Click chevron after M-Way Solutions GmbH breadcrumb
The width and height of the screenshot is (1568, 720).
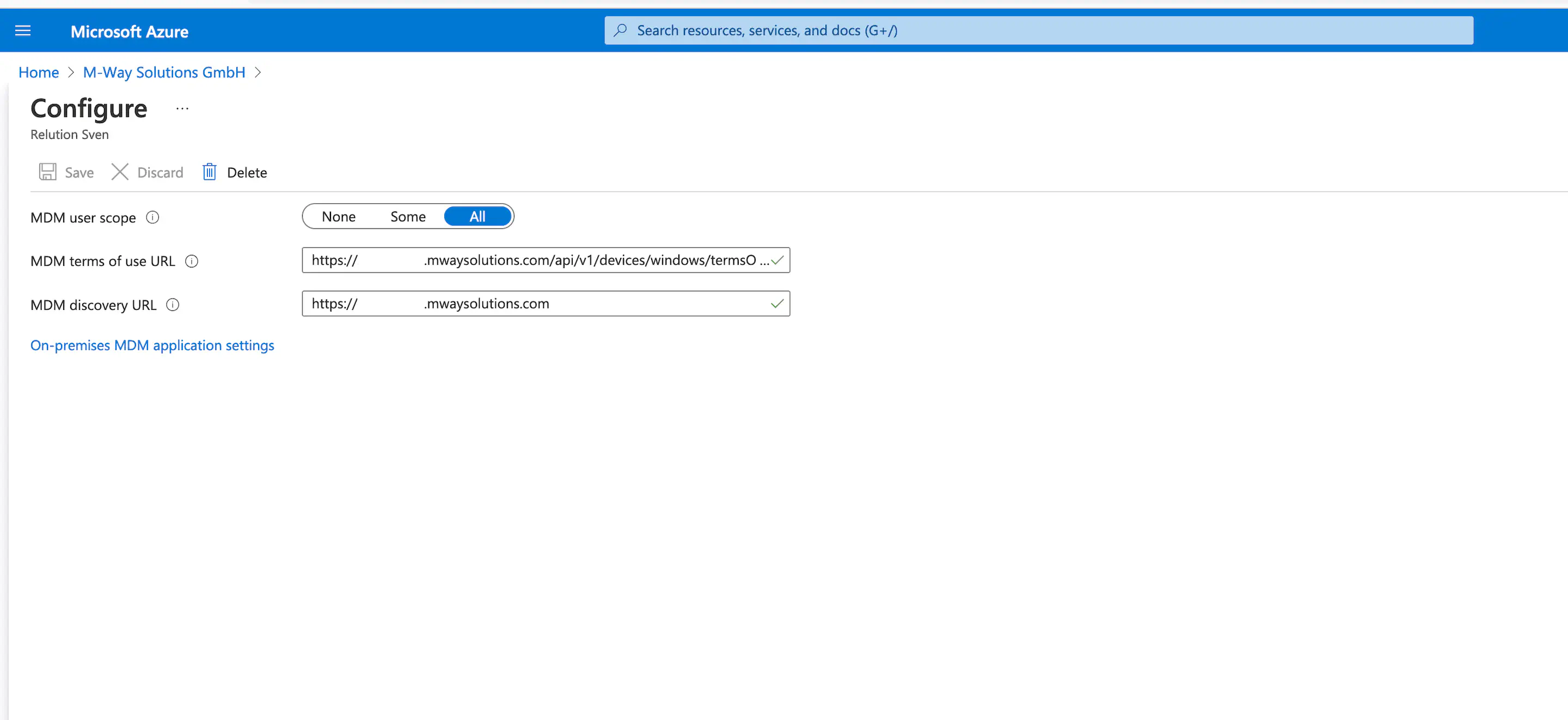pyautogui.click(x=258, y=72)
